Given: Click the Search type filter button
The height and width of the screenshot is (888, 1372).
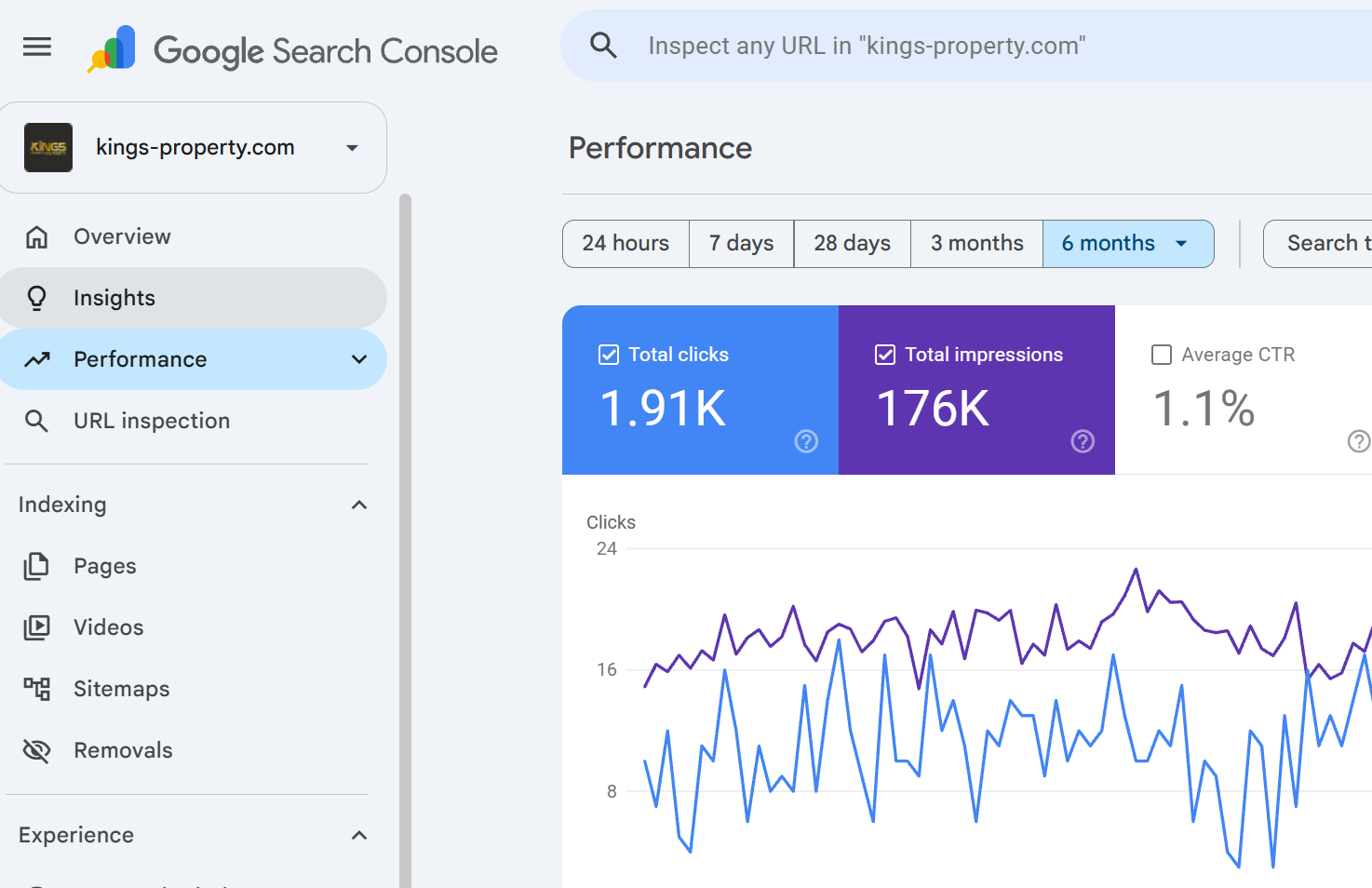Looking at the screenshot, I should 1318,244.
